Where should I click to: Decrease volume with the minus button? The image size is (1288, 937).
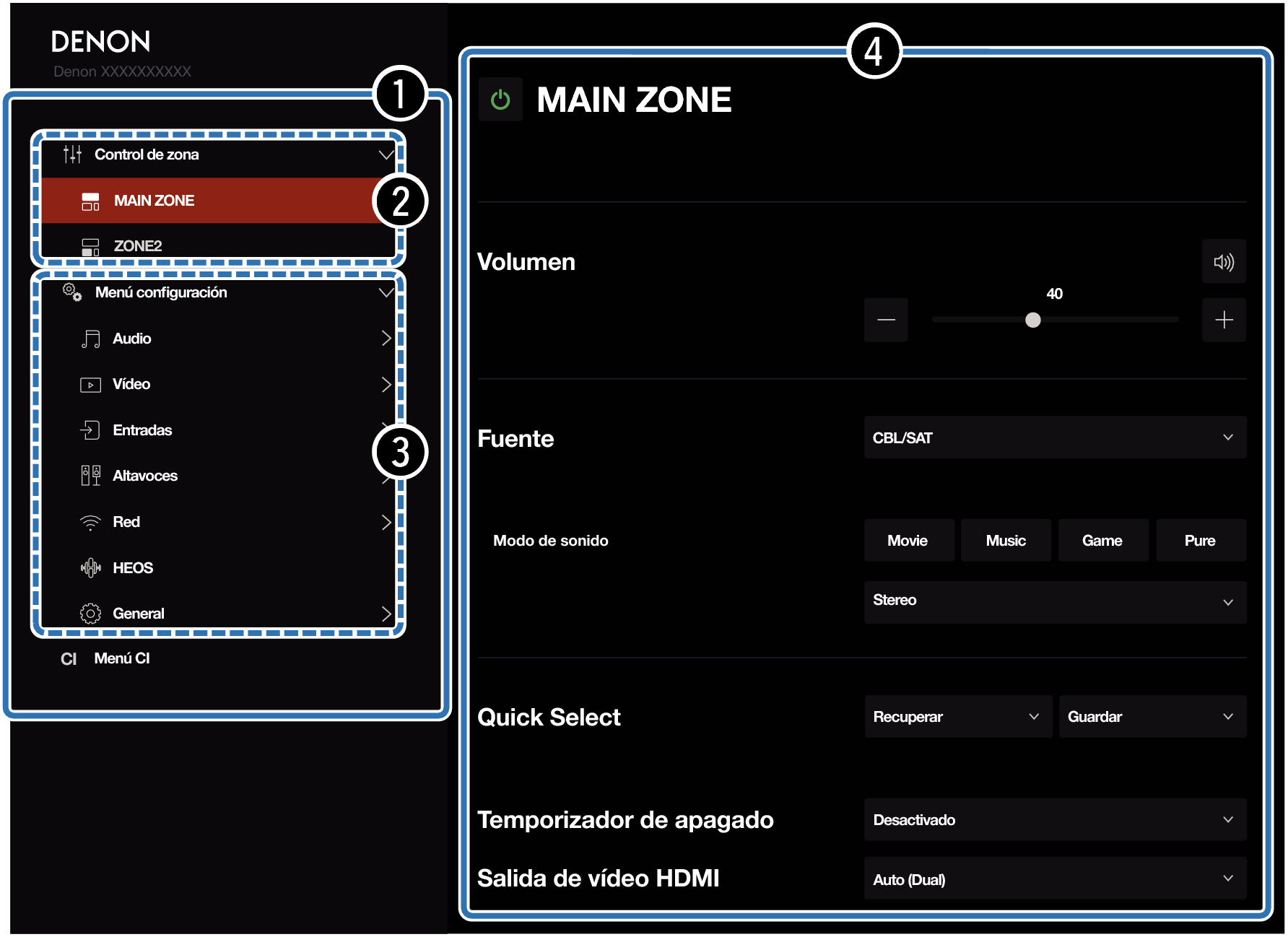coord(886,320)
